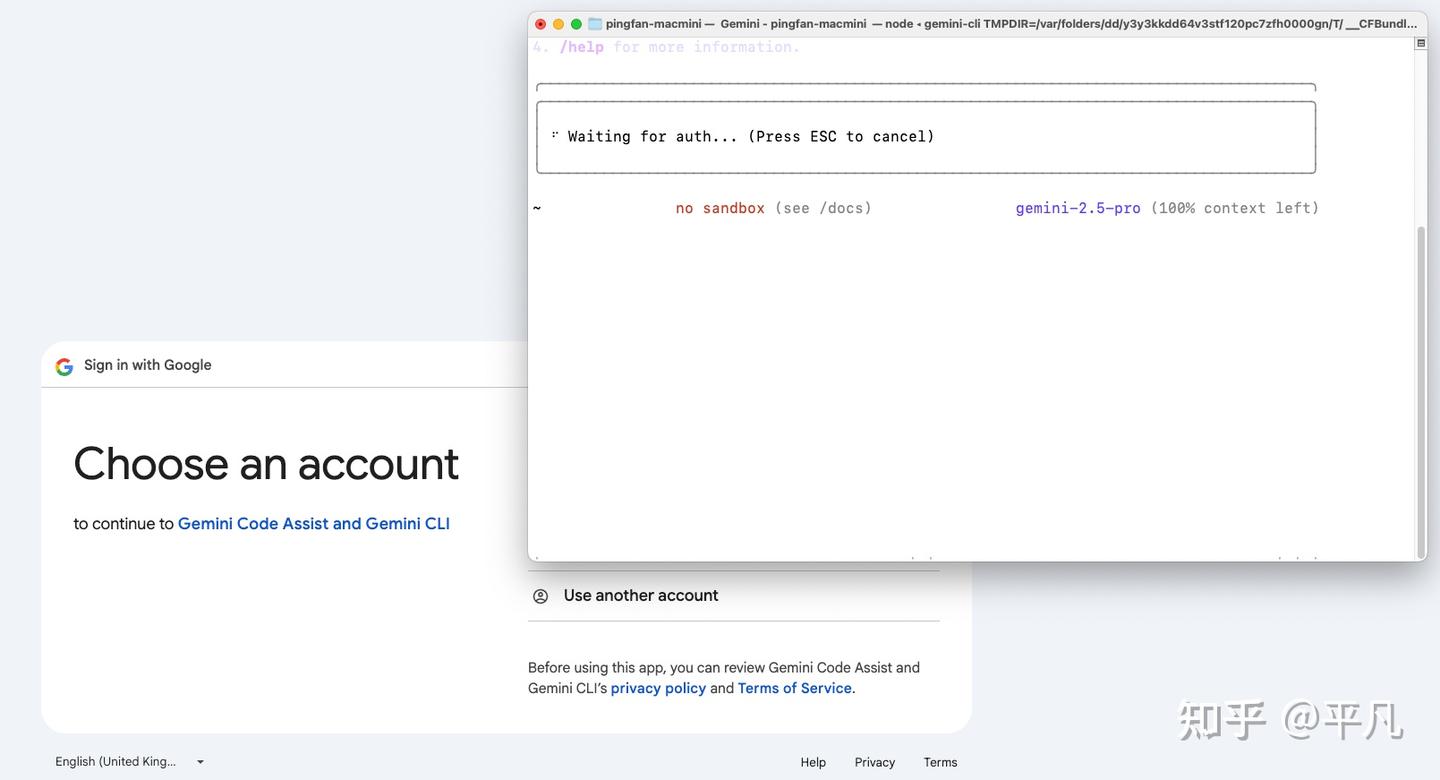
Task: Click the "(100% context left)" status text
Action: point(1235,208)
